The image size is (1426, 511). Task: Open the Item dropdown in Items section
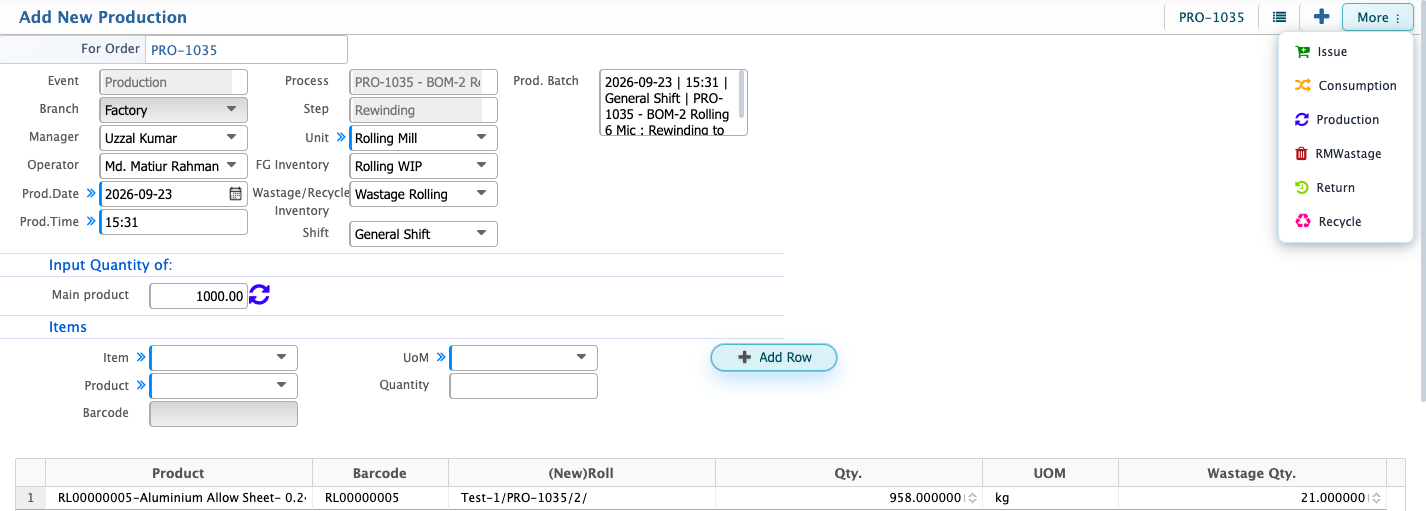[224, 358]
